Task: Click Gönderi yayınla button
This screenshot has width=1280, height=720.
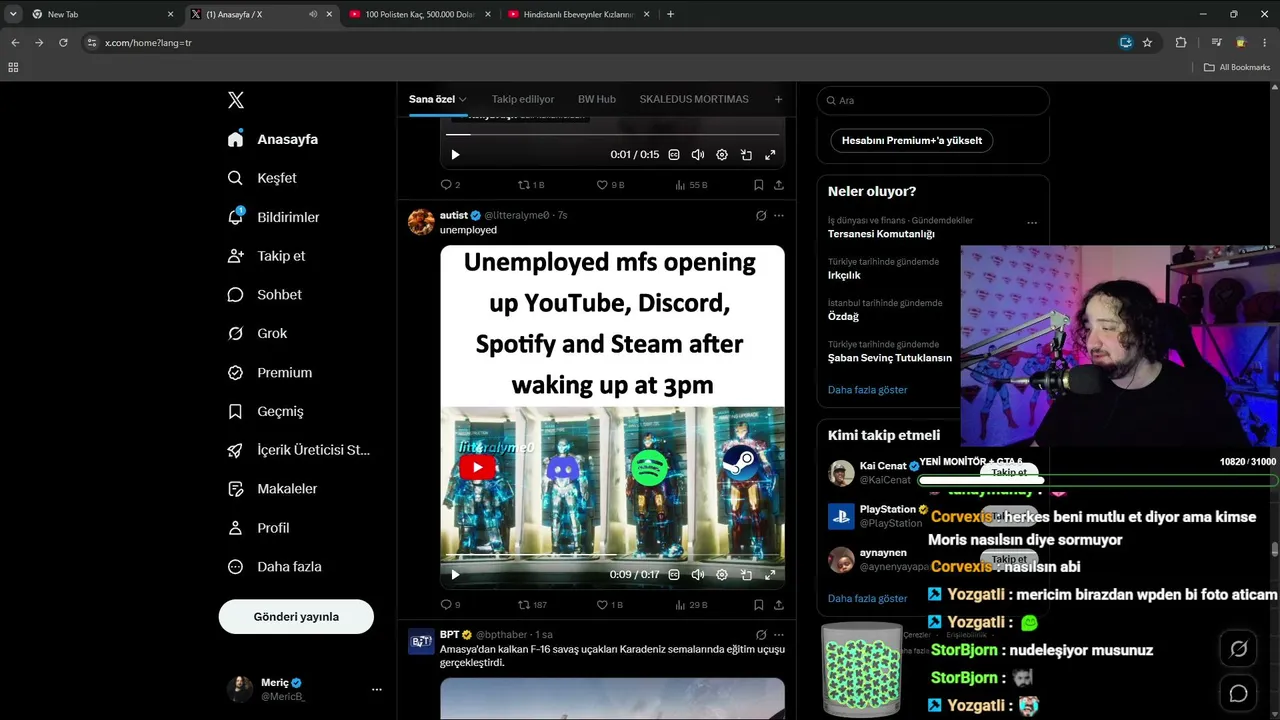Action: pos(296,617)
